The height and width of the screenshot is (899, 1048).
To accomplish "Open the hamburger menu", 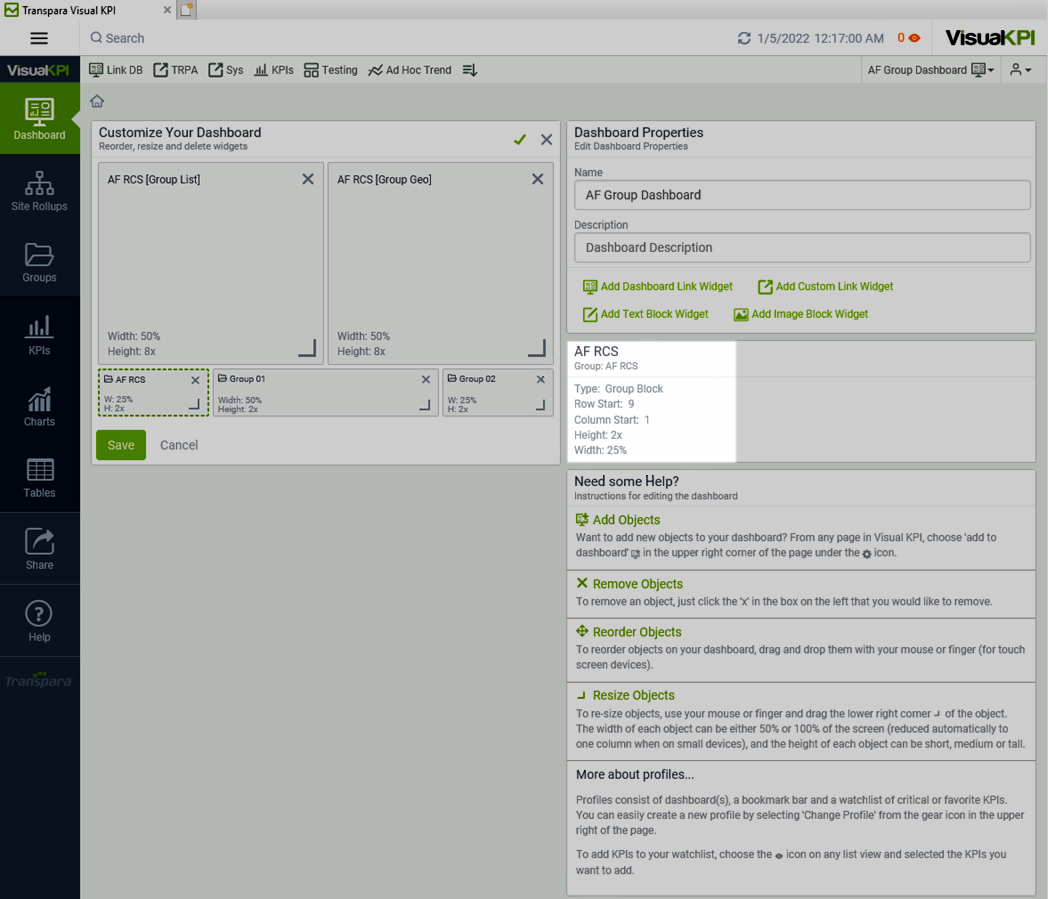I will (x=39, y=38).
